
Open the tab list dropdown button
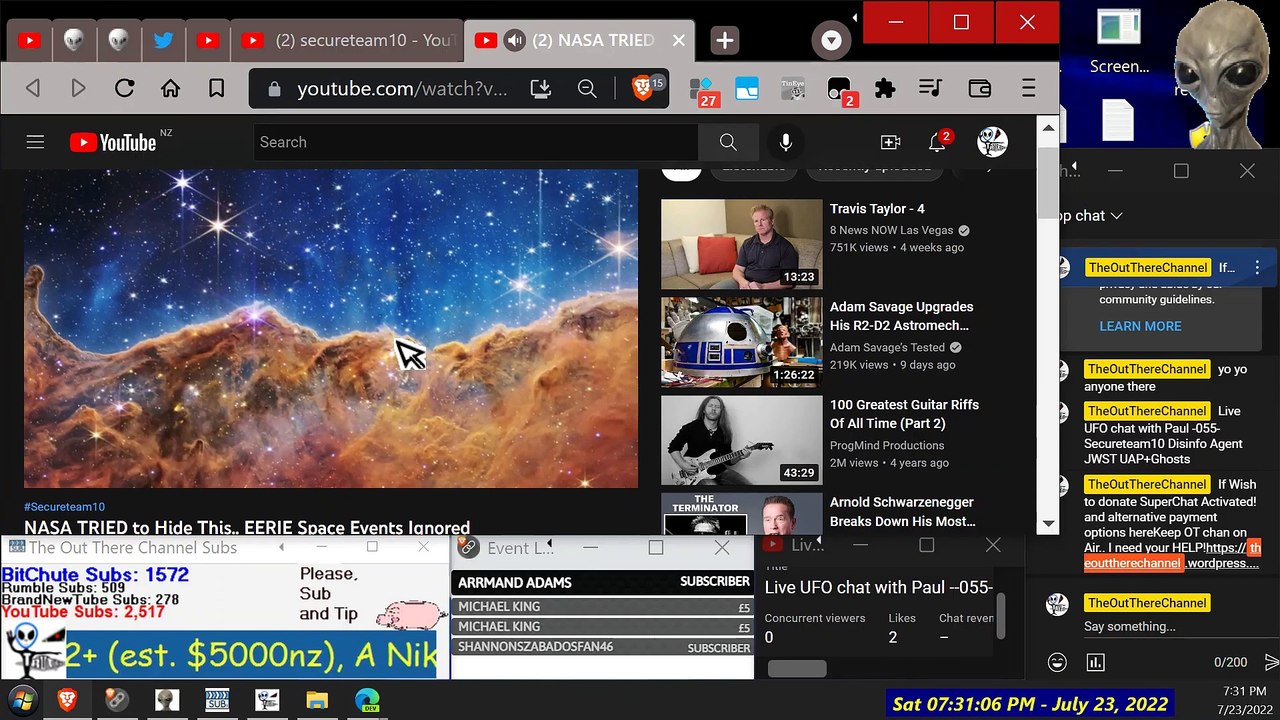[x=831, y=40]
